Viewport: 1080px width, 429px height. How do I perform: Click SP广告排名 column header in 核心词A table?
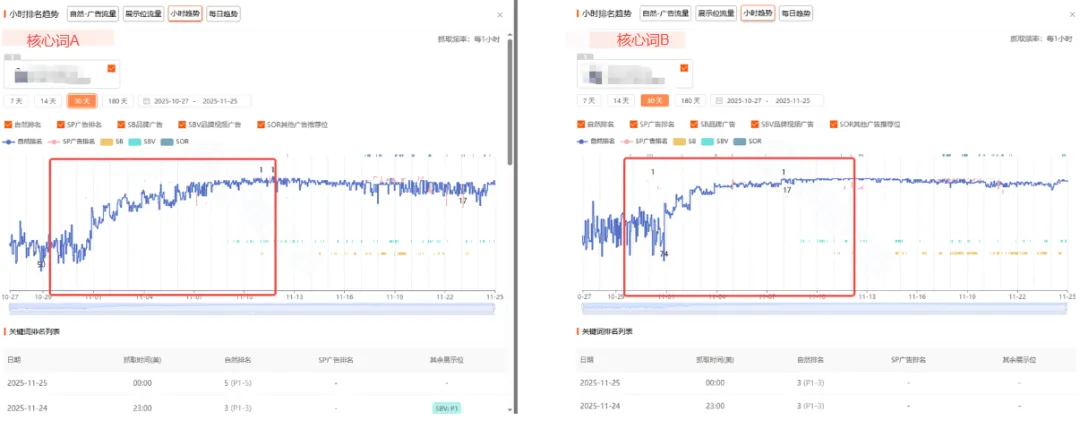point(335,359)
